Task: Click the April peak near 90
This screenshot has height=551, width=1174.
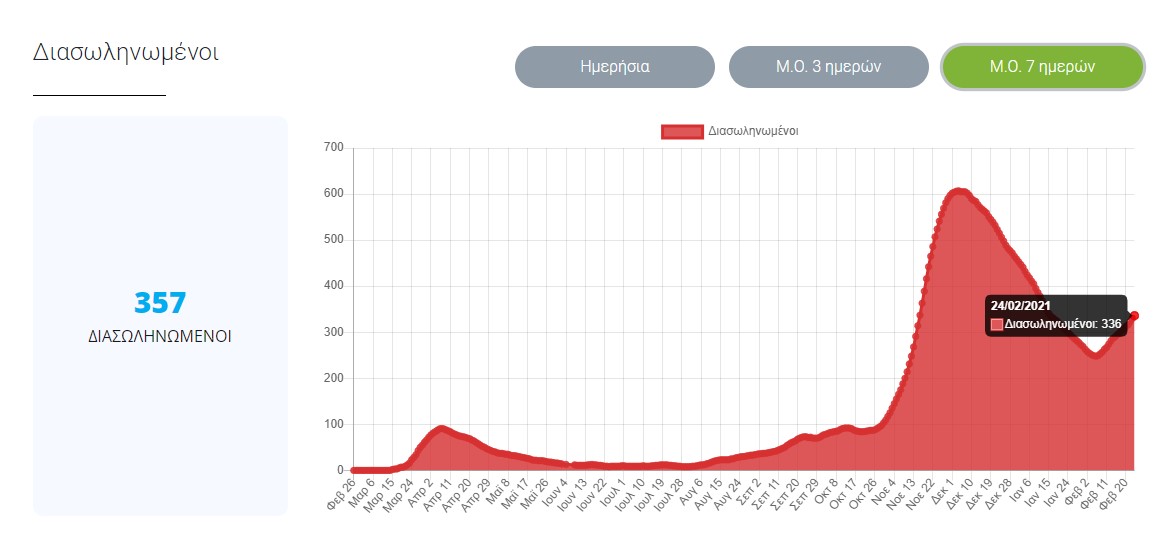Action: pos(441,429)
